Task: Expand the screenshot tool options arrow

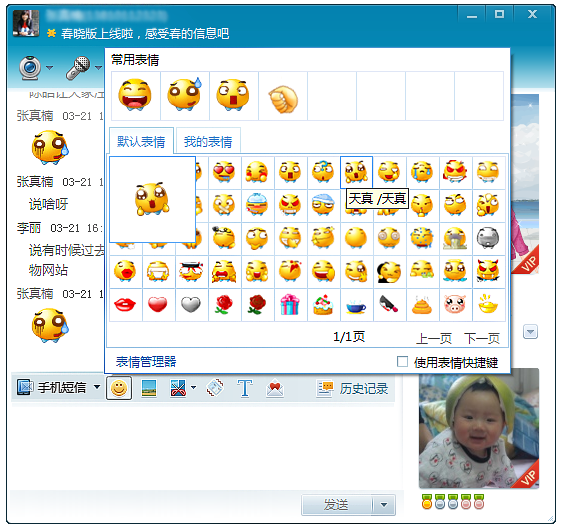Action: coord(194,387)
